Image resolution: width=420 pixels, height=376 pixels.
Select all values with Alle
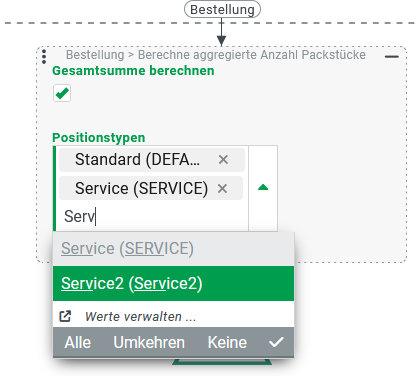tap(78, 342)
